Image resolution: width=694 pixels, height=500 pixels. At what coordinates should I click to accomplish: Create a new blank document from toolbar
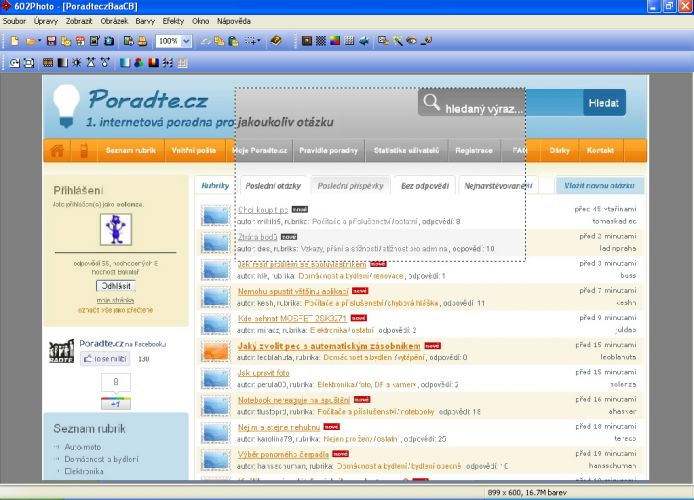15,41
